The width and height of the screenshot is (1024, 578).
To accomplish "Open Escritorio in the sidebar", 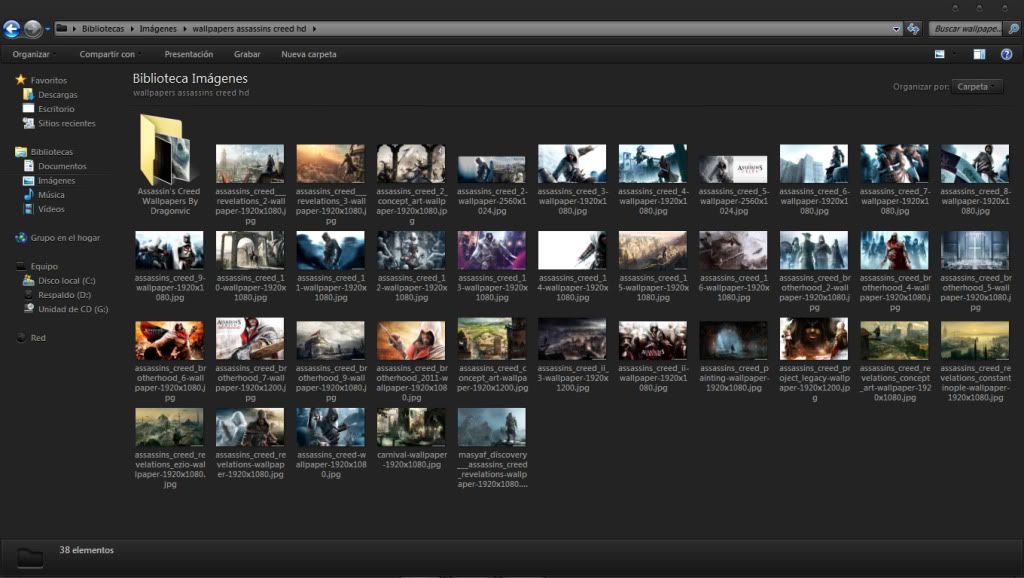I will [56, 109].
